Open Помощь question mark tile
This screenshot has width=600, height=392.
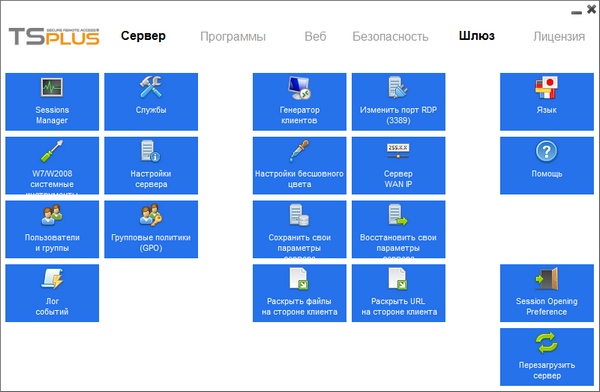click(547, 165)
